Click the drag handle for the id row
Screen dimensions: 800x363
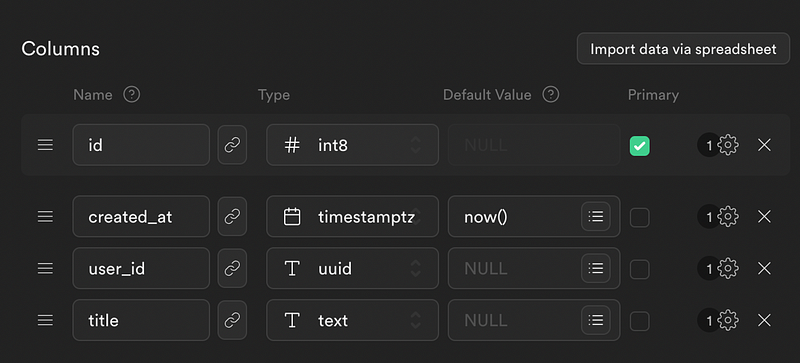(45, 145)
